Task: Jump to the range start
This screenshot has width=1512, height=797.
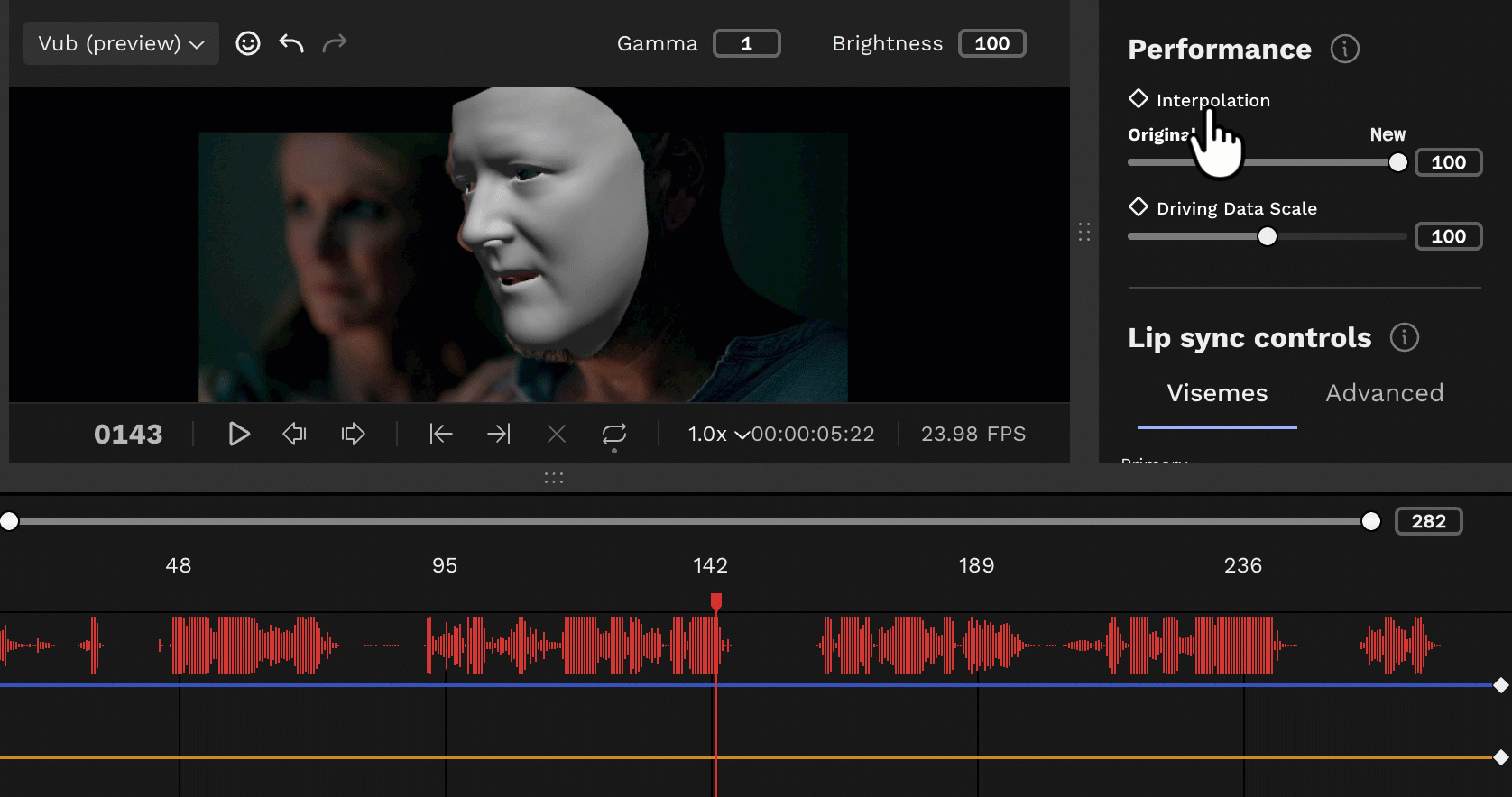Action: (441, 434)
